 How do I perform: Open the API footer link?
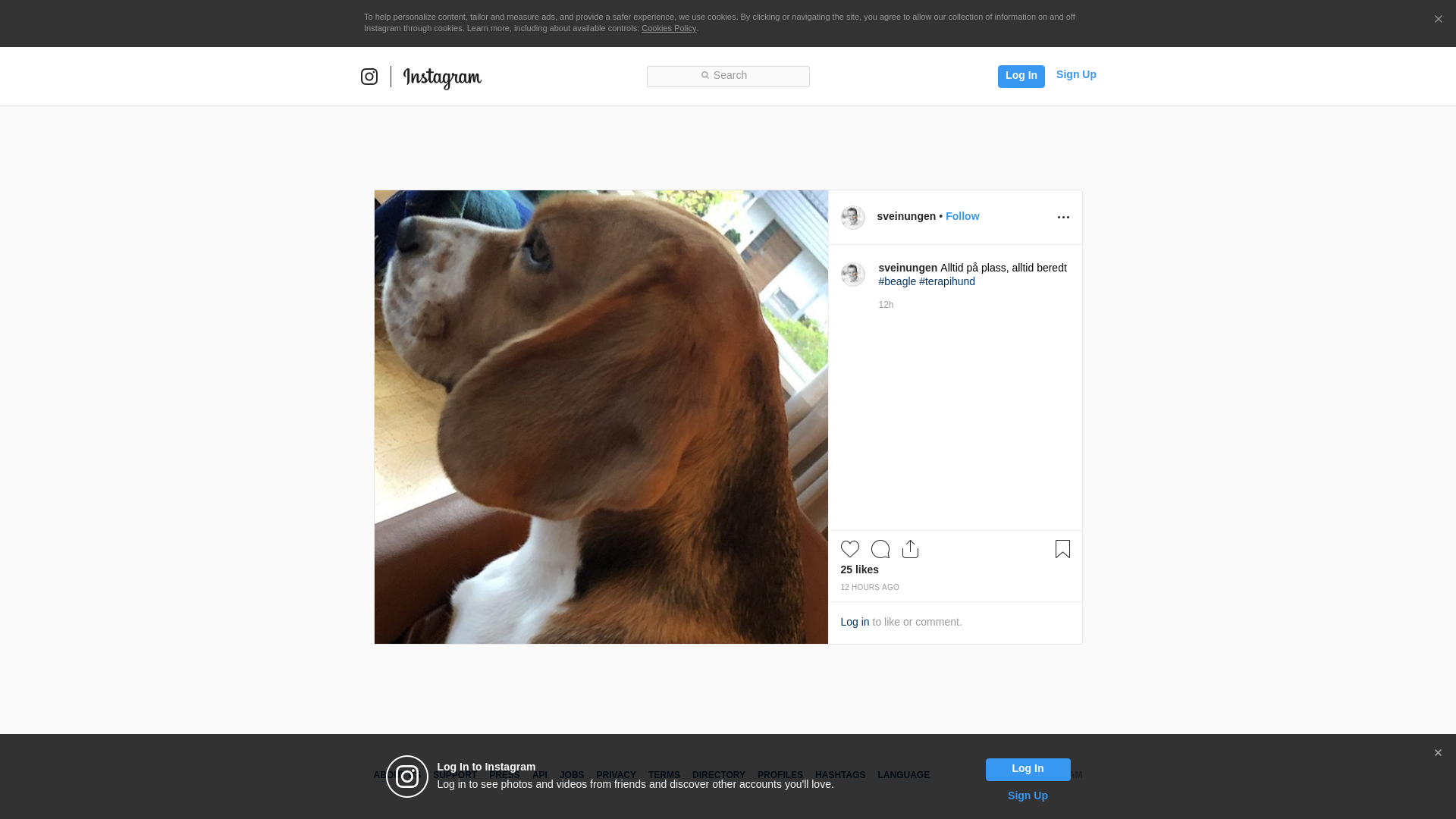coord(540,775)
